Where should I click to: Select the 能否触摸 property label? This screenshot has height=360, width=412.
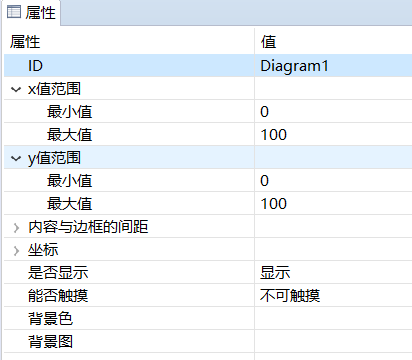tap(58, 296)
